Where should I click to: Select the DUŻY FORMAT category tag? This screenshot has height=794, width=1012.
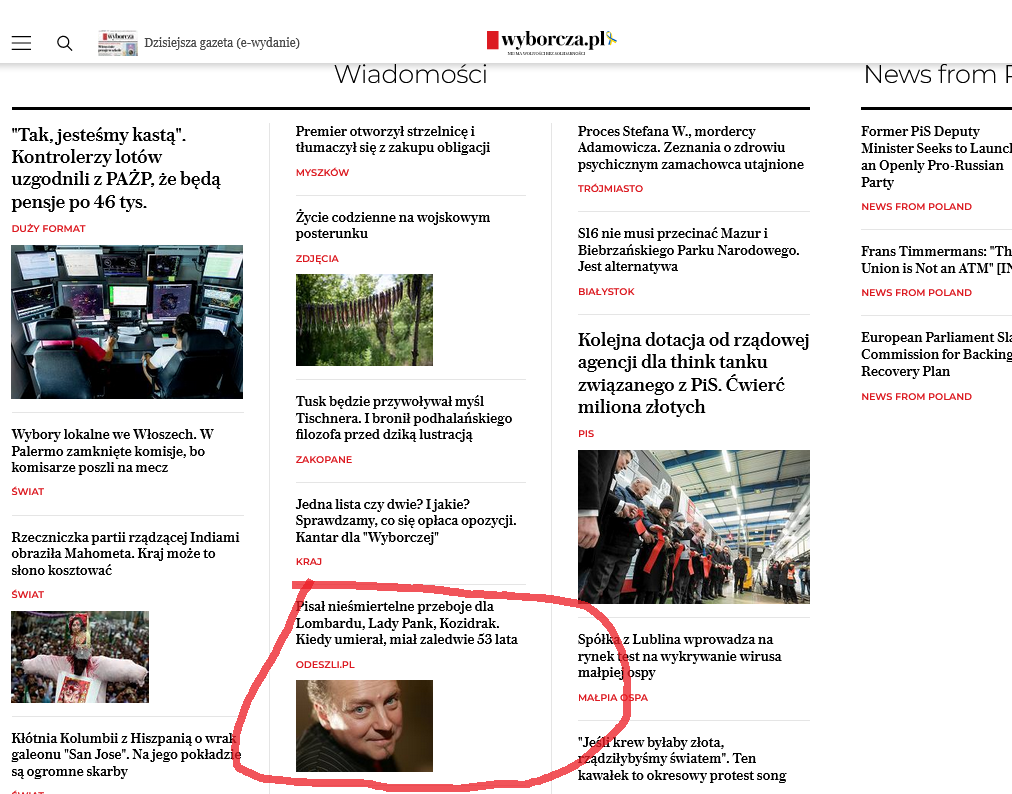48,229
